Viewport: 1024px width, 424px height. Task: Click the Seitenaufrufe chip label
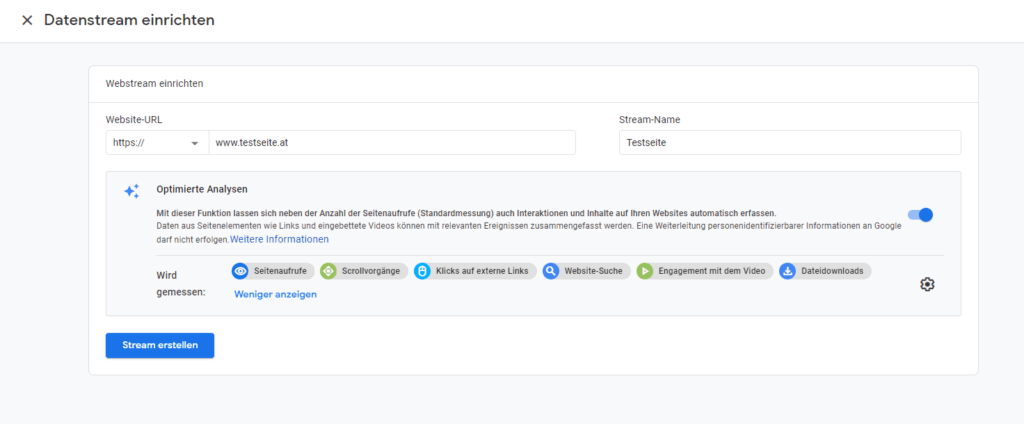point(282,270)
